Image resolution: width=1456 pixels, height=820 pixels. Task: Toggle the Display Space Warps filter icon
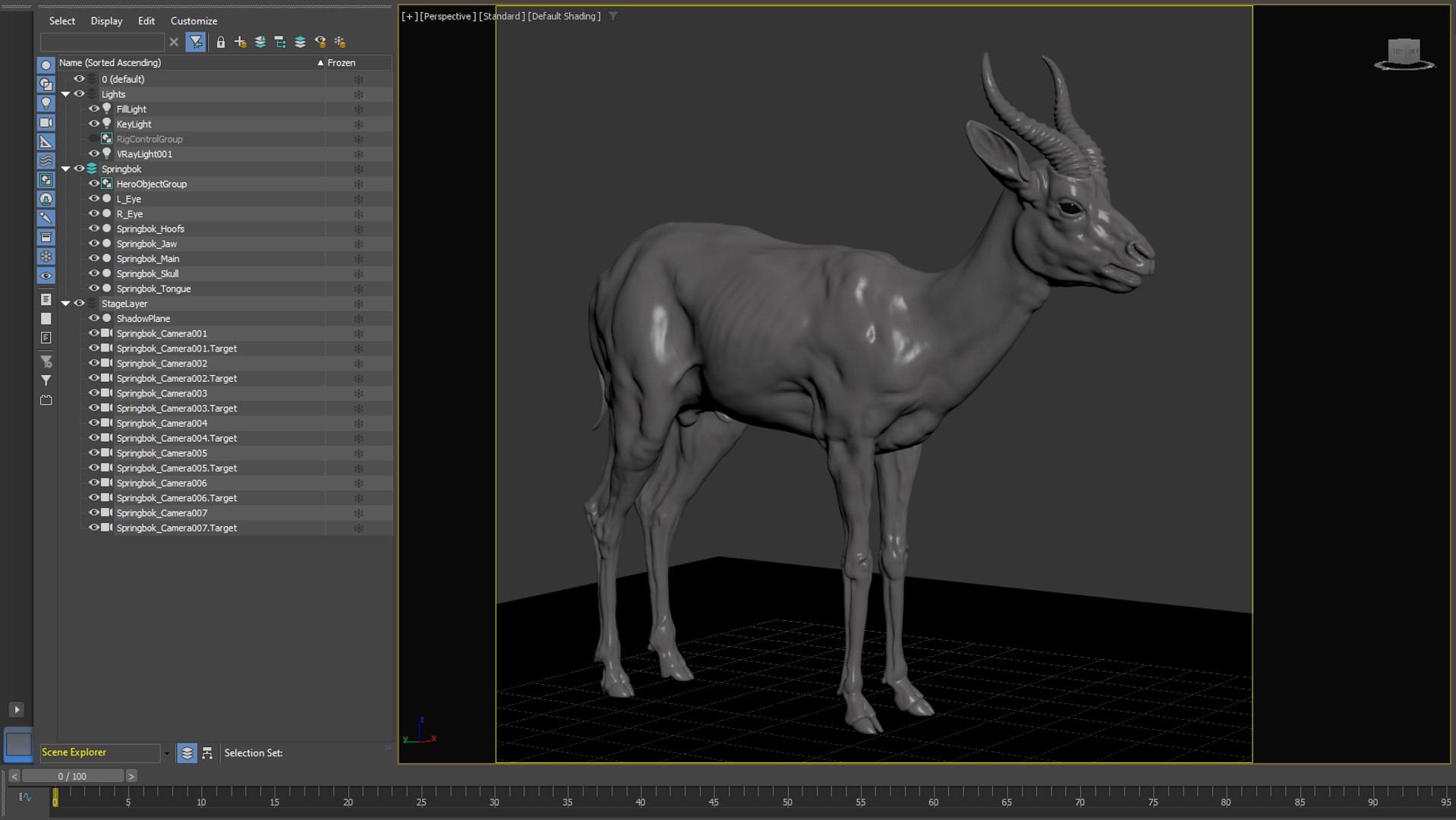(46, 161)
